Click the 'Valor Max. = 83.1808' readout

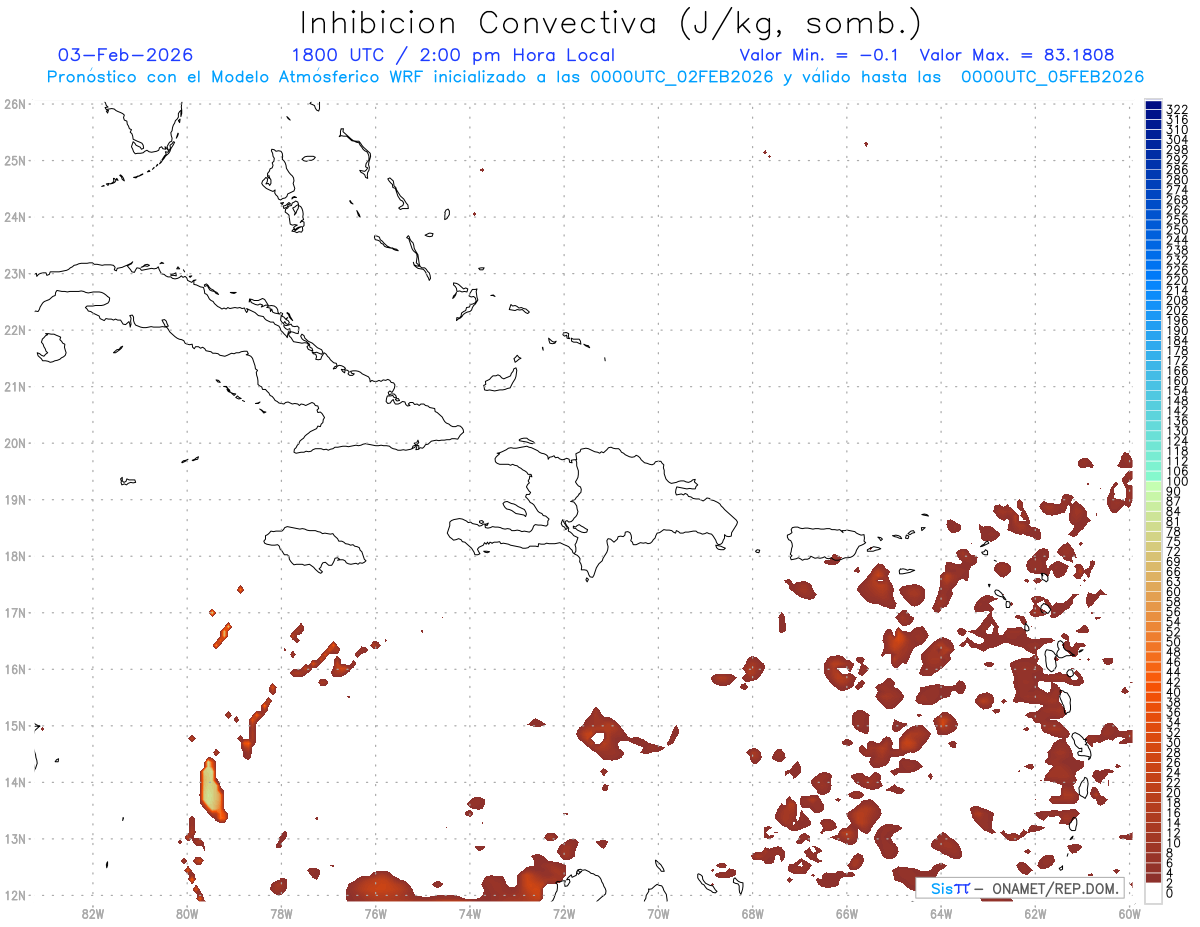pyautogui.click(x=1016, y=55)
